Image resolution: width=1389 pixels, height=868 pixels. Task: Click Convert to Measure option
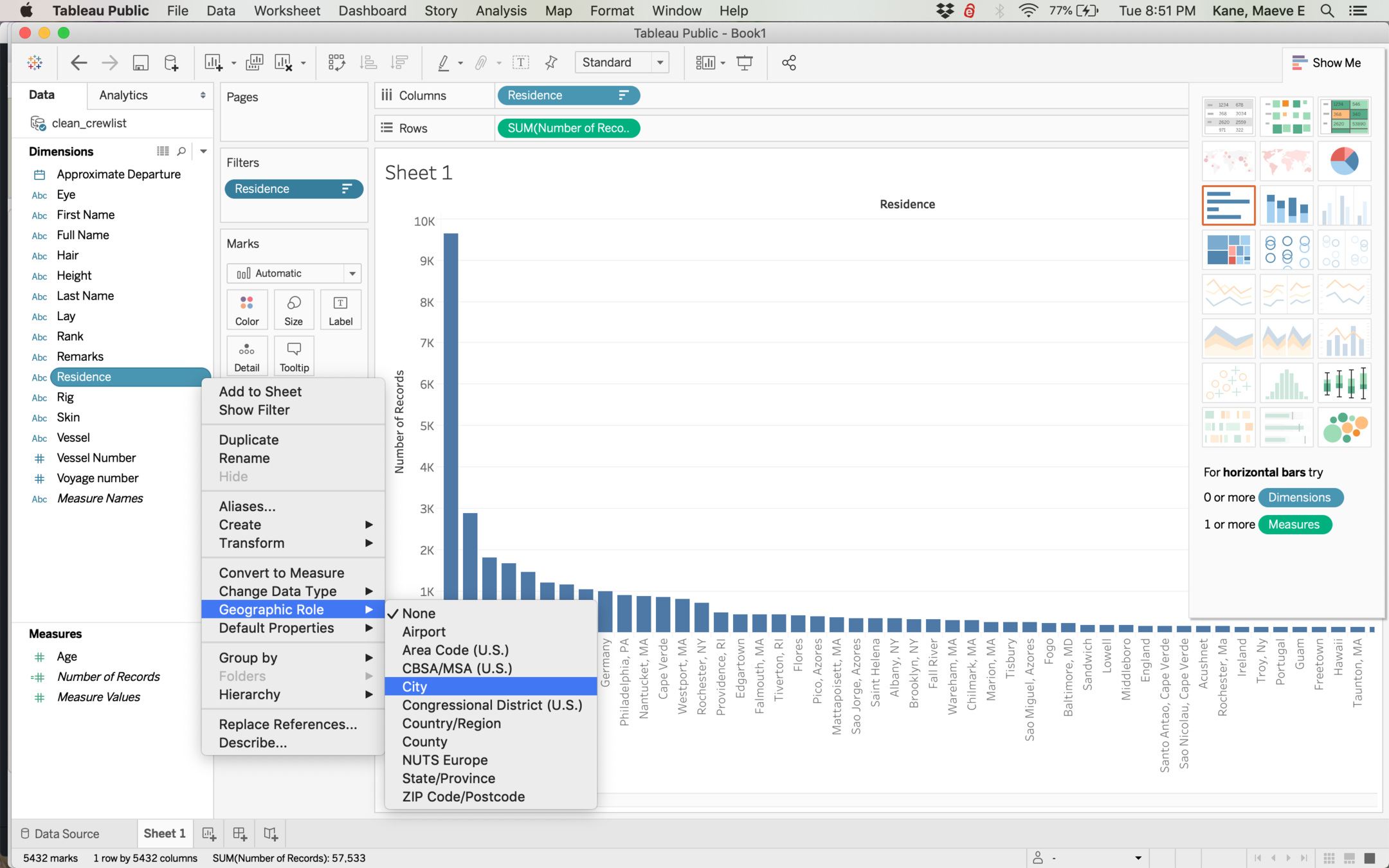pyautogui.click(x=282, y=573)
